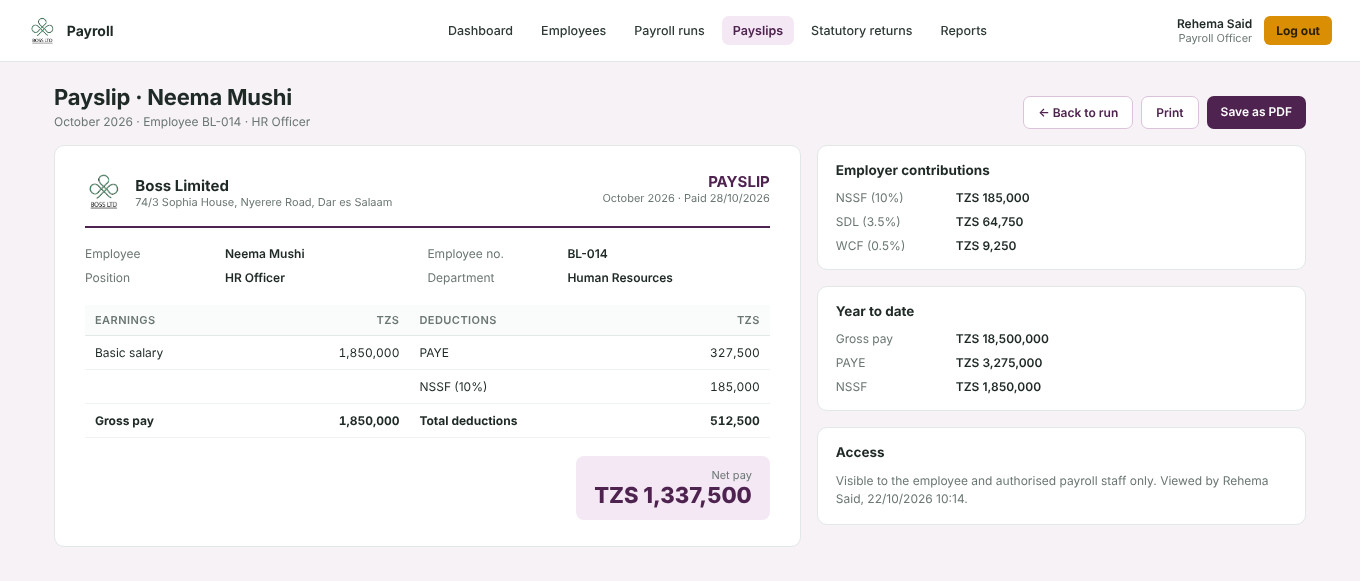Image resolution: width=1360 pixels, height=581 pixels.
Task: Save payslip as PDF
Action: coord(1256,113)
